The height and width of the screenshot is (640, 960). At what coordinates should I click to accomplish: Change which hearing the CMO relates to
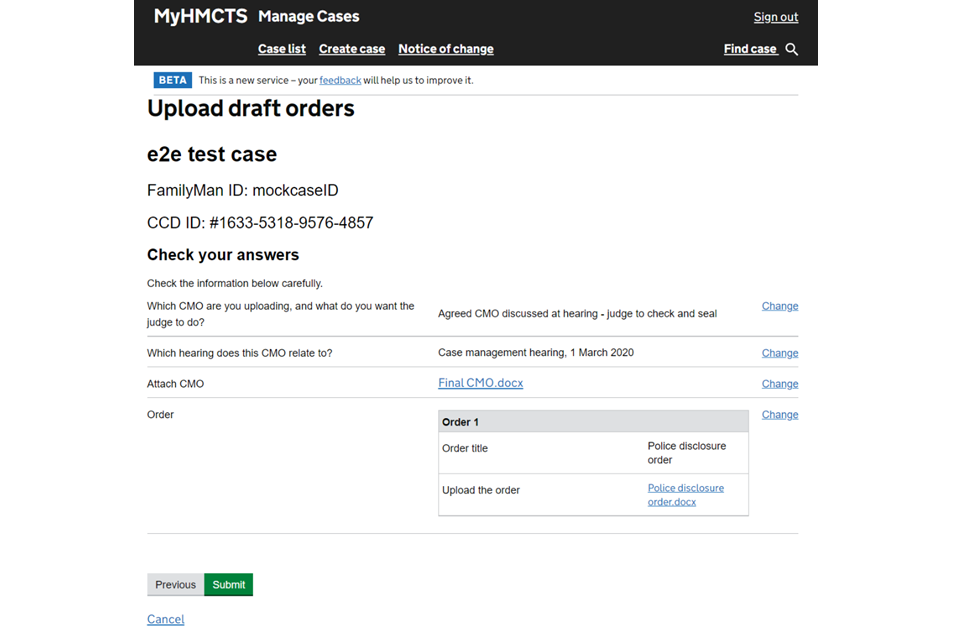coord(779,353)
